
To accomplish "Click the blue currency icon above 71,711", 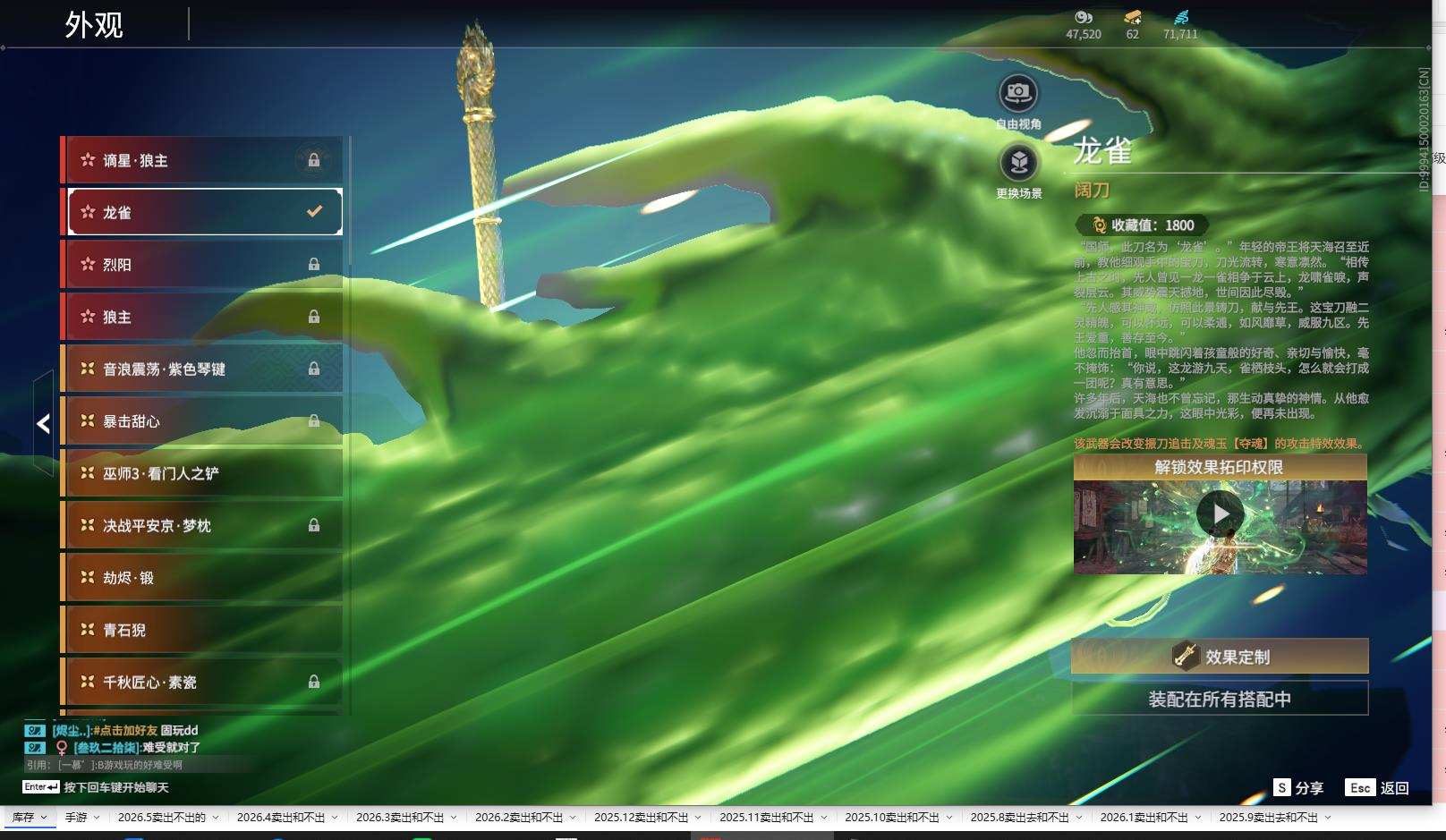I will point(1181,17).
